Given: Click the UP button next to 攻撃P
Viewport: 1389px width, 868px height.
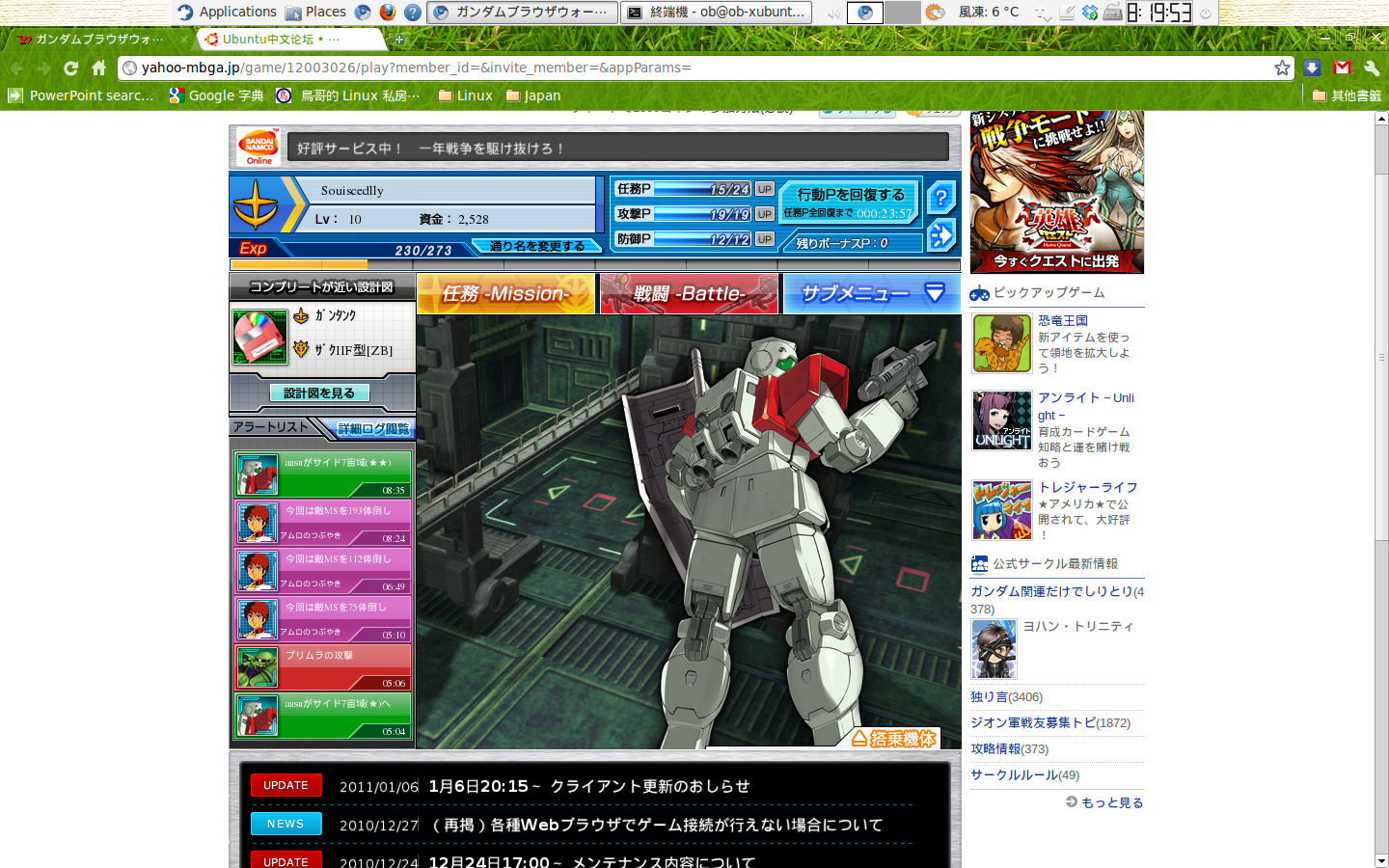Looking at the screenshot, I should 765,214.
